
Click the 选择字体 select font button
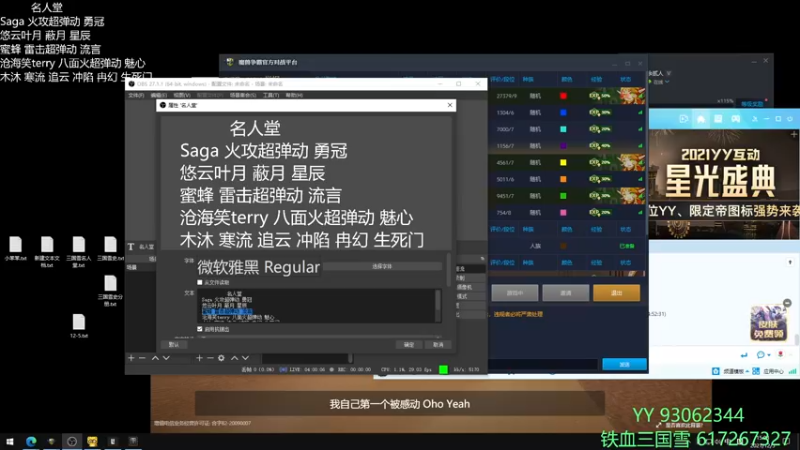[382, 266]
